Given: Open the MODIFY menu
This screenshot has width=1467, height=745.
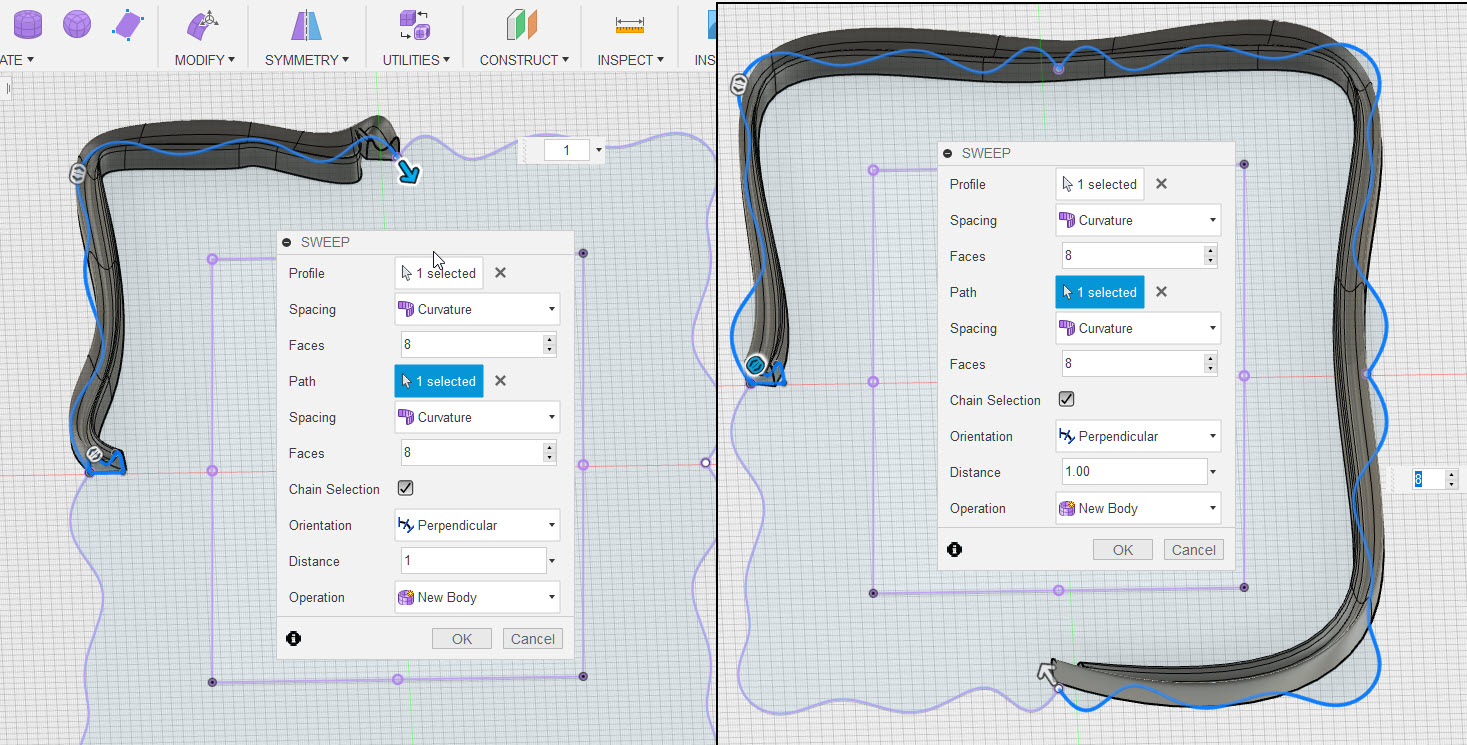Looking at the screenshot, I should 204,59.
